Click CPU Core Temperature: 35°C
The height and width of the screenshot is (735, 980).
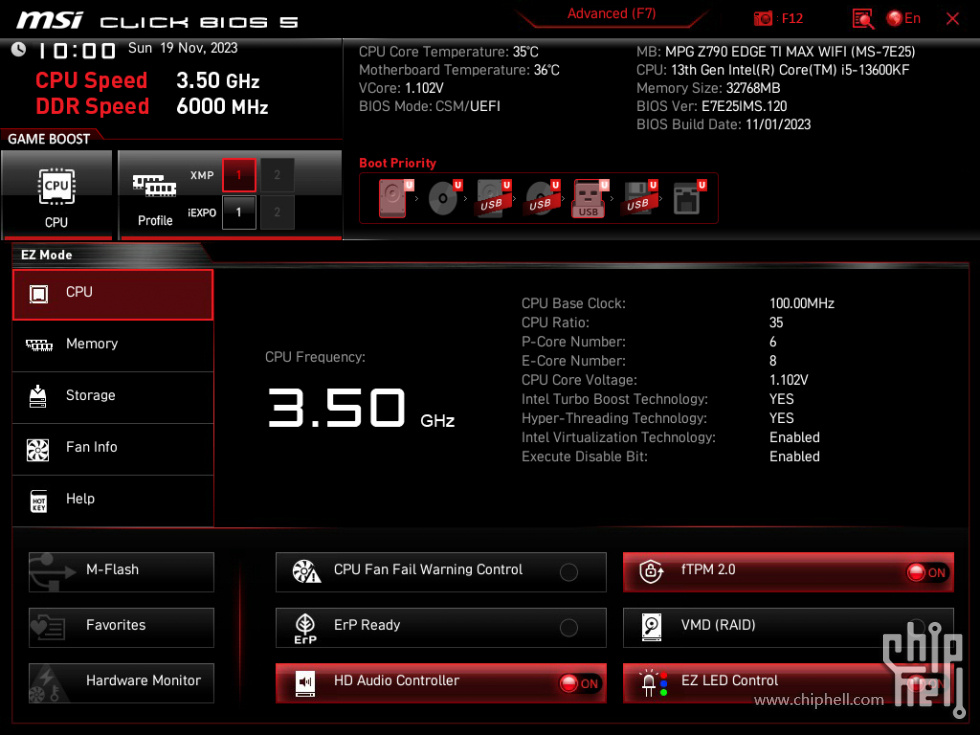[x=448, y=52]
